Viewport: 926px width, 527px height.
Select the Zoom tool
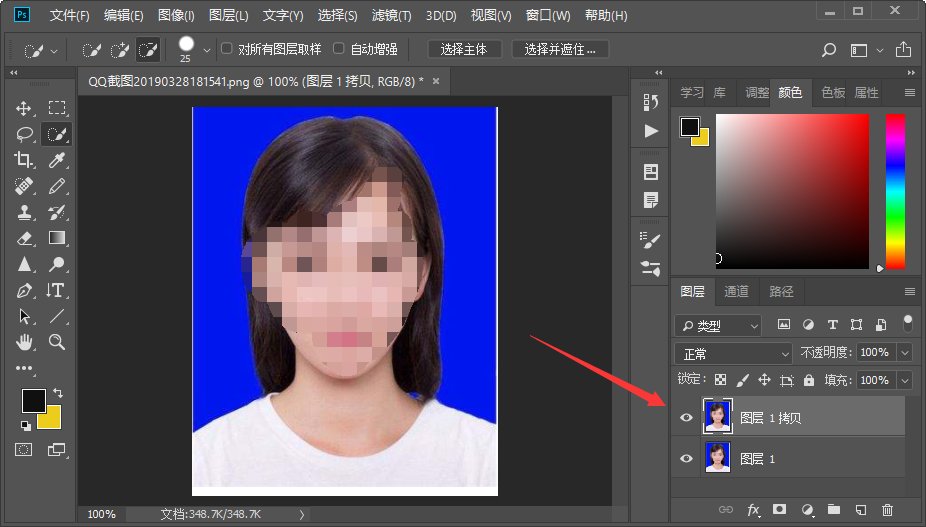[x=57, y=342]
